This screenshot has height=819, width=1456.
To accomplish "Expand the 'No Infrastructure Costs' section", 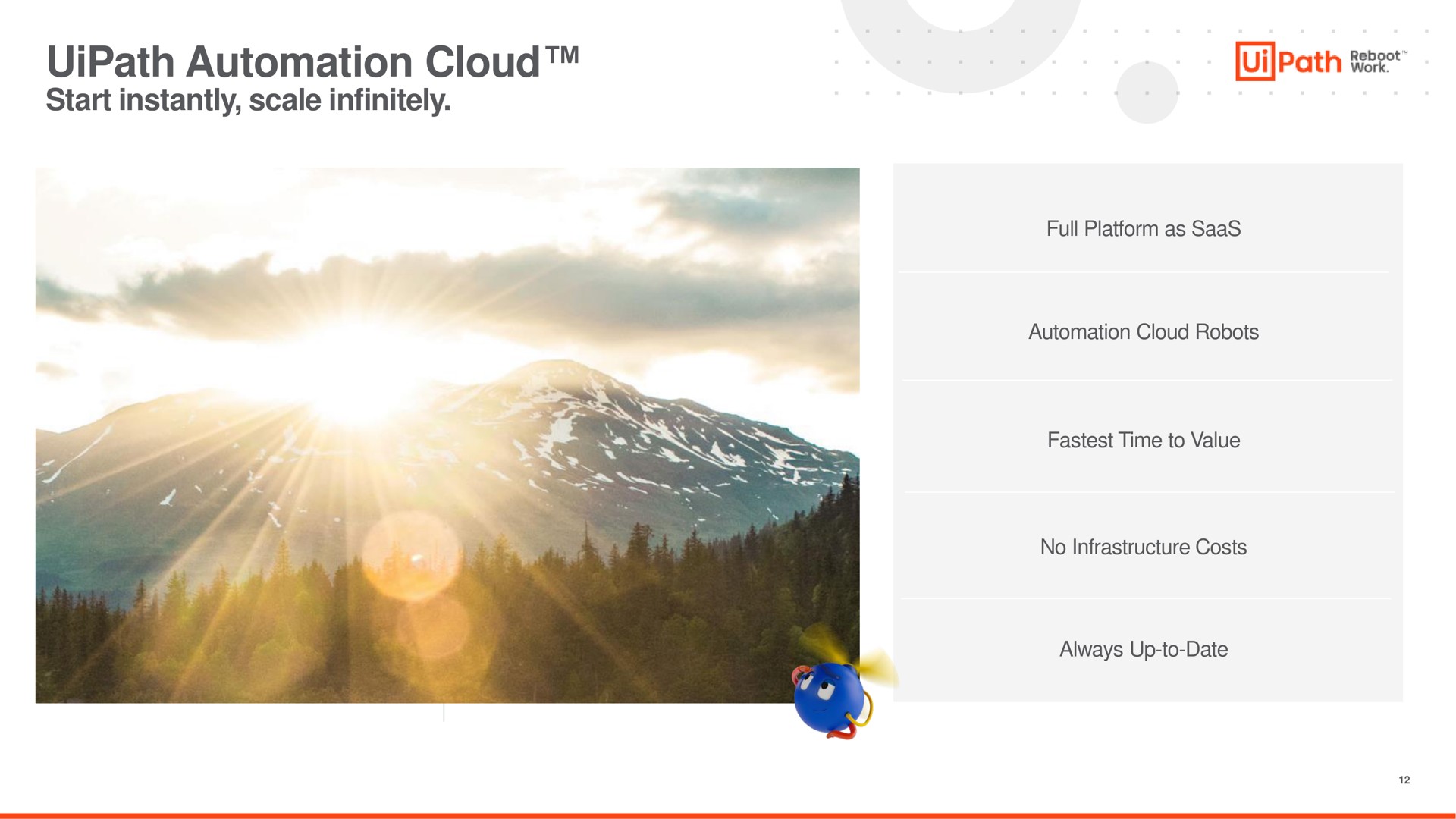I will click(1143, 546).
